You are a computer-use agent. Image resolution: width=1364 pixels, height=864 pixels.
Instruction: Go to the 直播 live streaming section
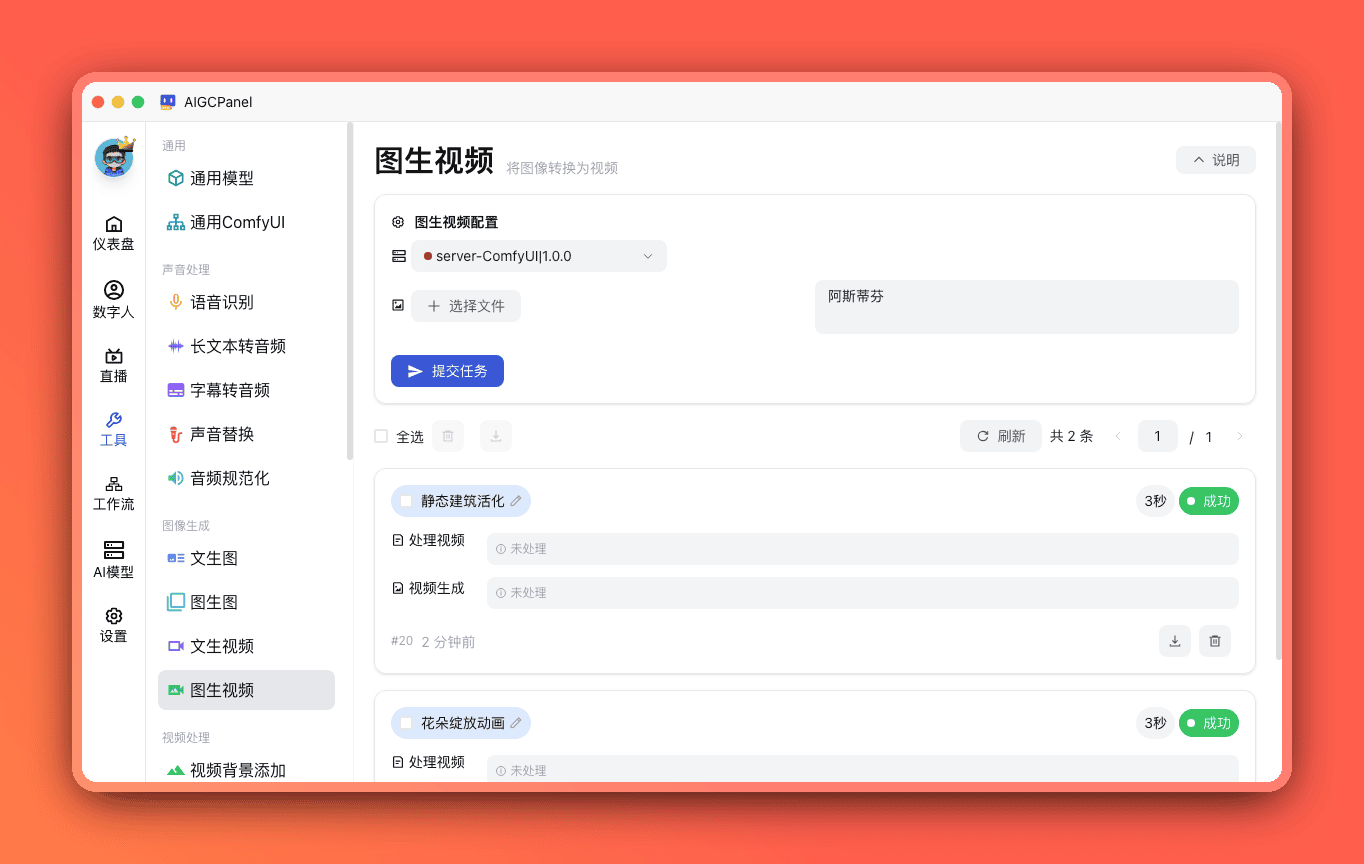(114, 366)
